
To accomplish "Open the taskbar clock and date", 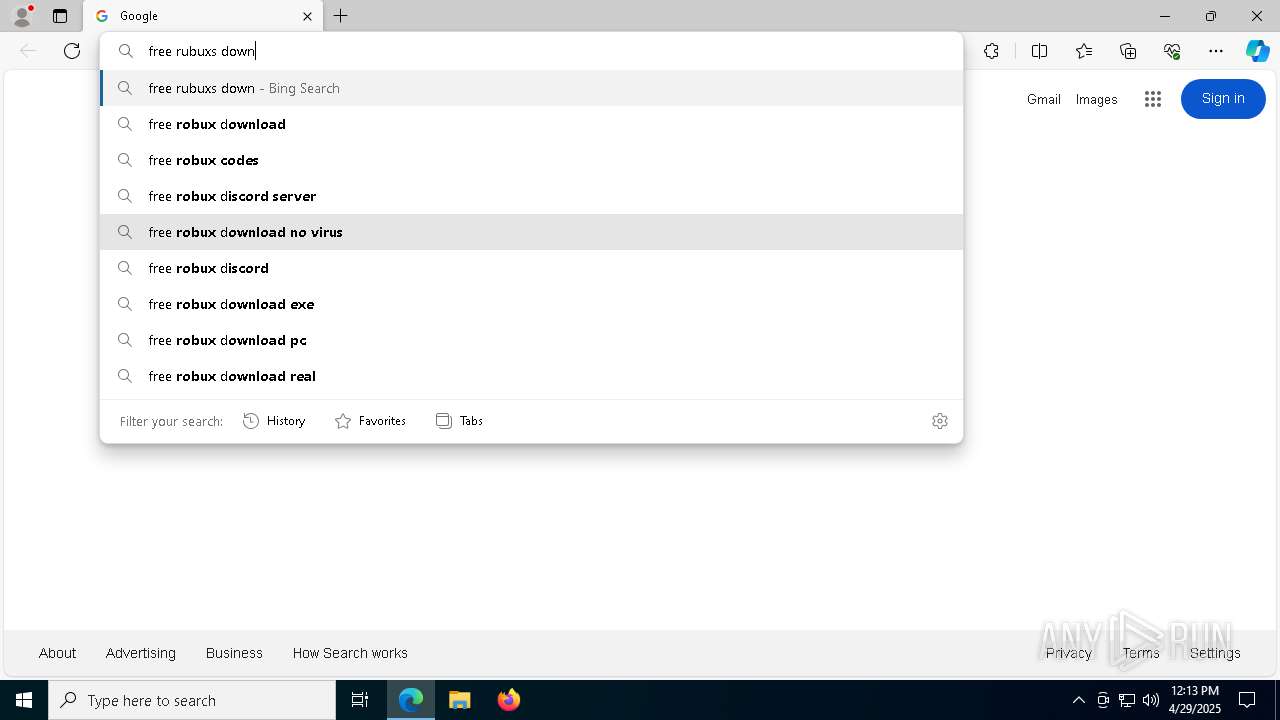I will click(1194, 700).
